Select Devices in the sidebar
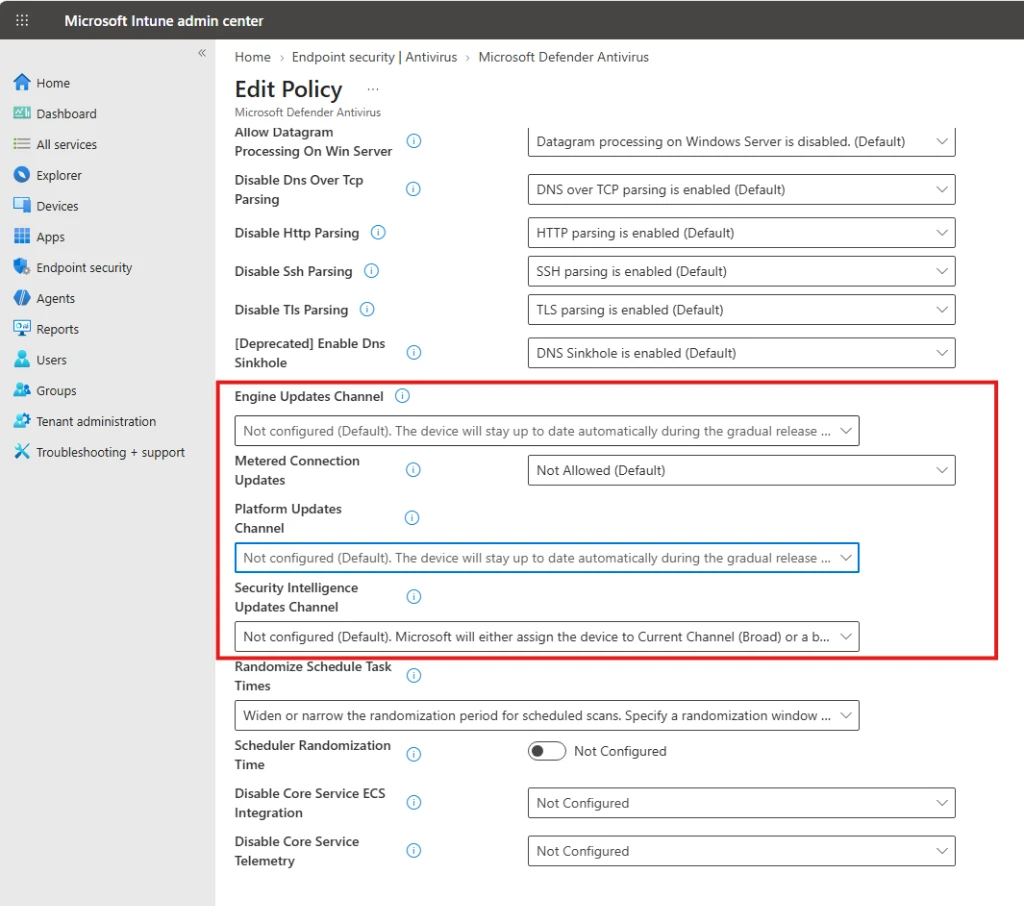The image size is (1024, 906). tap(57, 206)
